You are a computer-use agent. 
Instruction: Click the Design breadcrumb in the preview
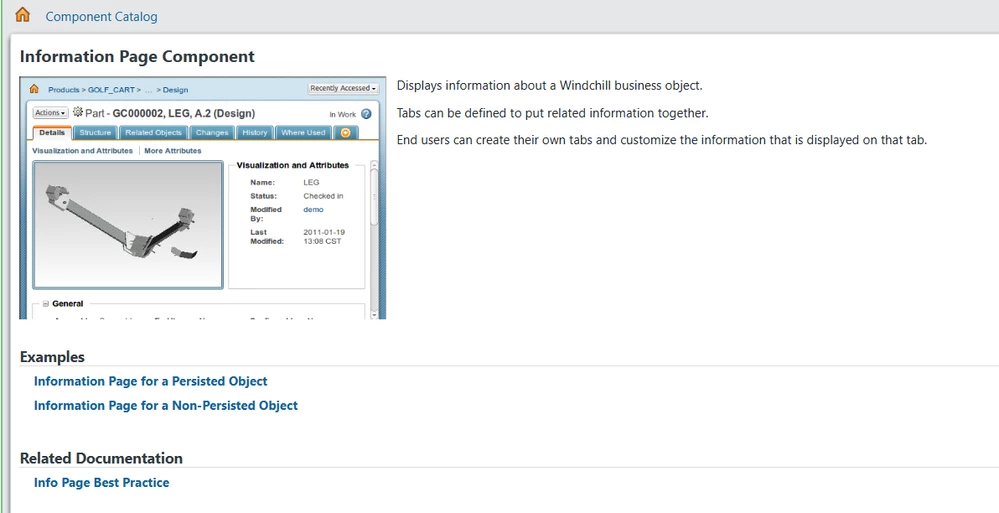pos(175,90)
